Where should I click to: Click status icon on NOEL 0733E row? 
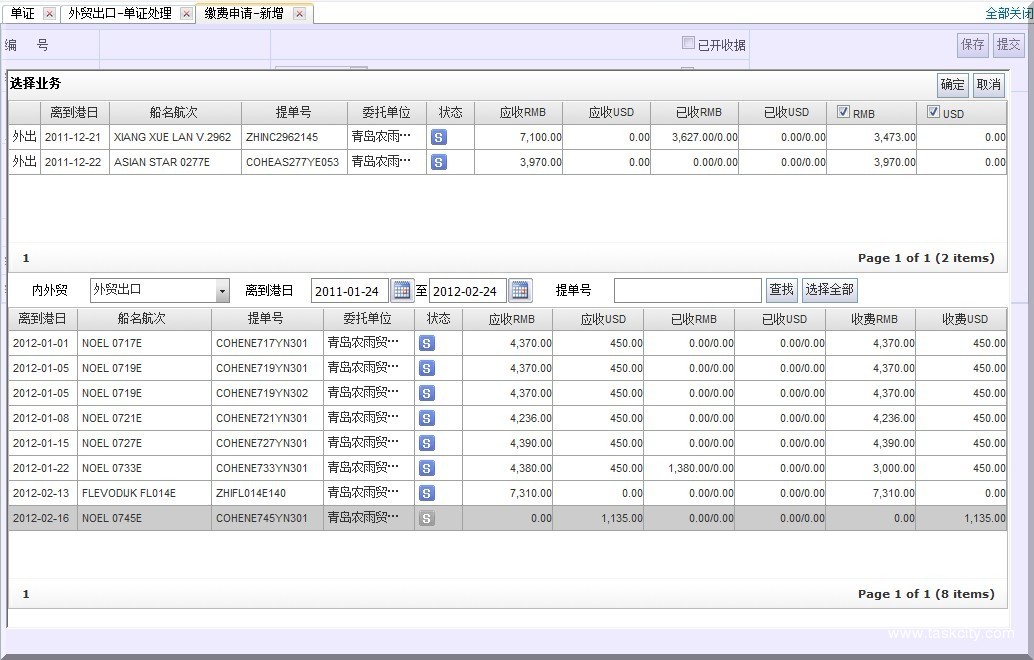(428, 468)
